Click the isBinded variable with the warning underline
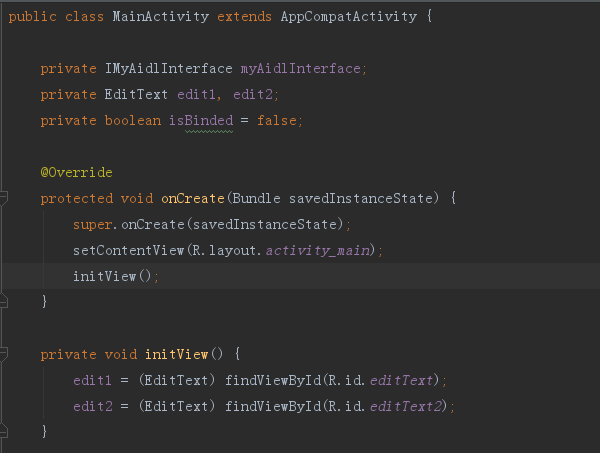This screenshot has height=453, width=600. [x=201, y=121]
